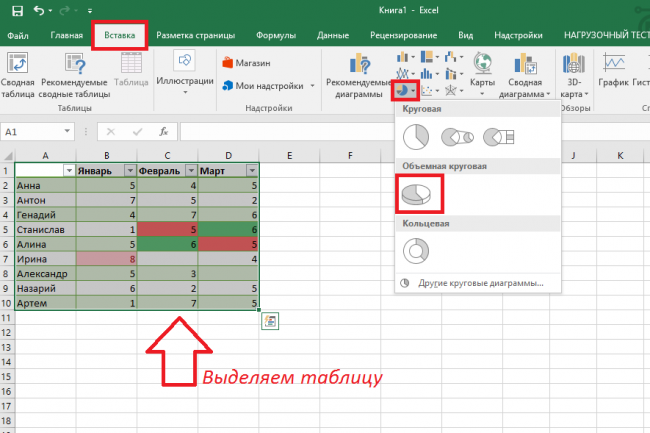This screenshot has height=433, width=650.
Task: Open the Февраль column filter dropdown
Action: [191, 171]
